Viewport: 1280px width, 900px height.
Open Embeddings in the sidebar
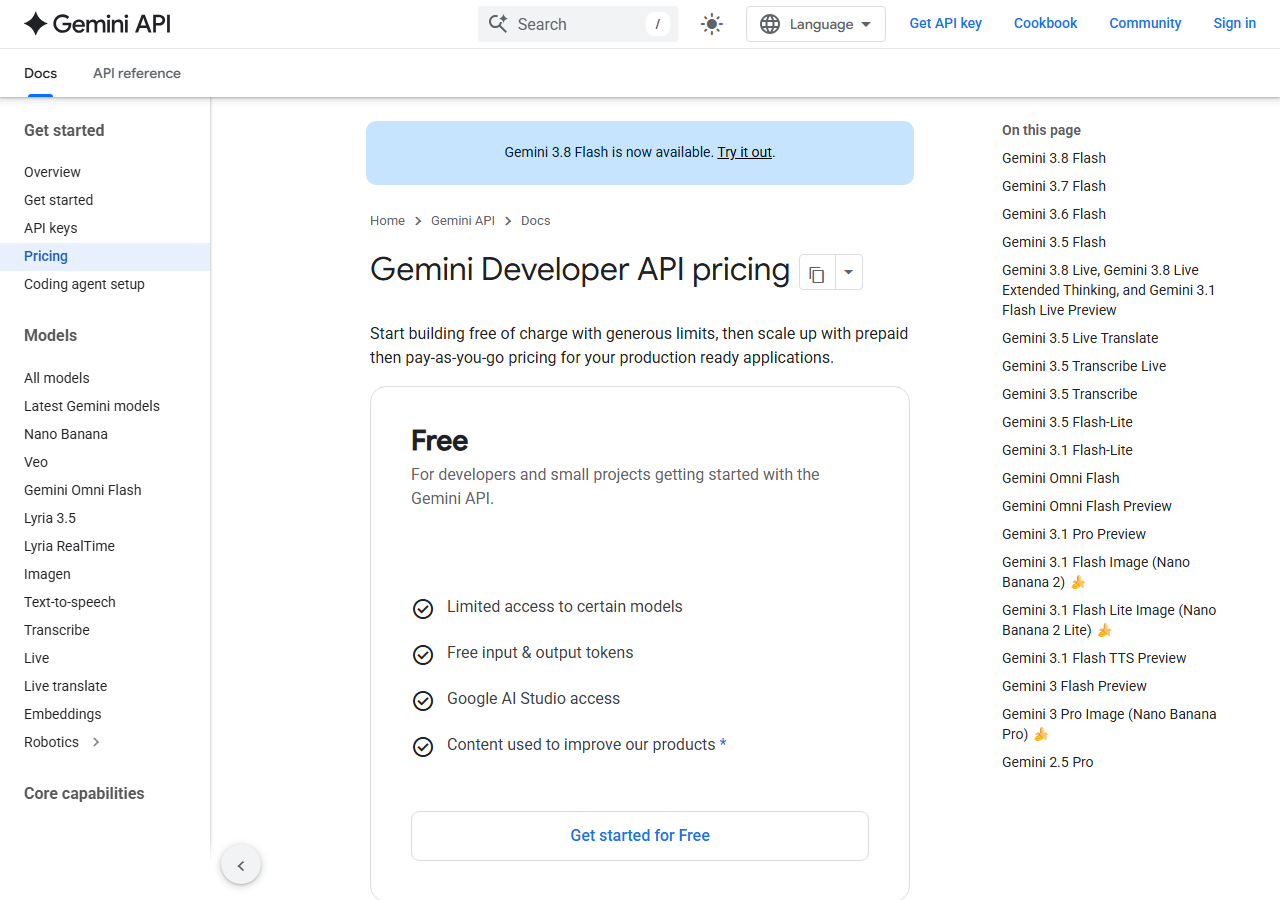(63, 714)
